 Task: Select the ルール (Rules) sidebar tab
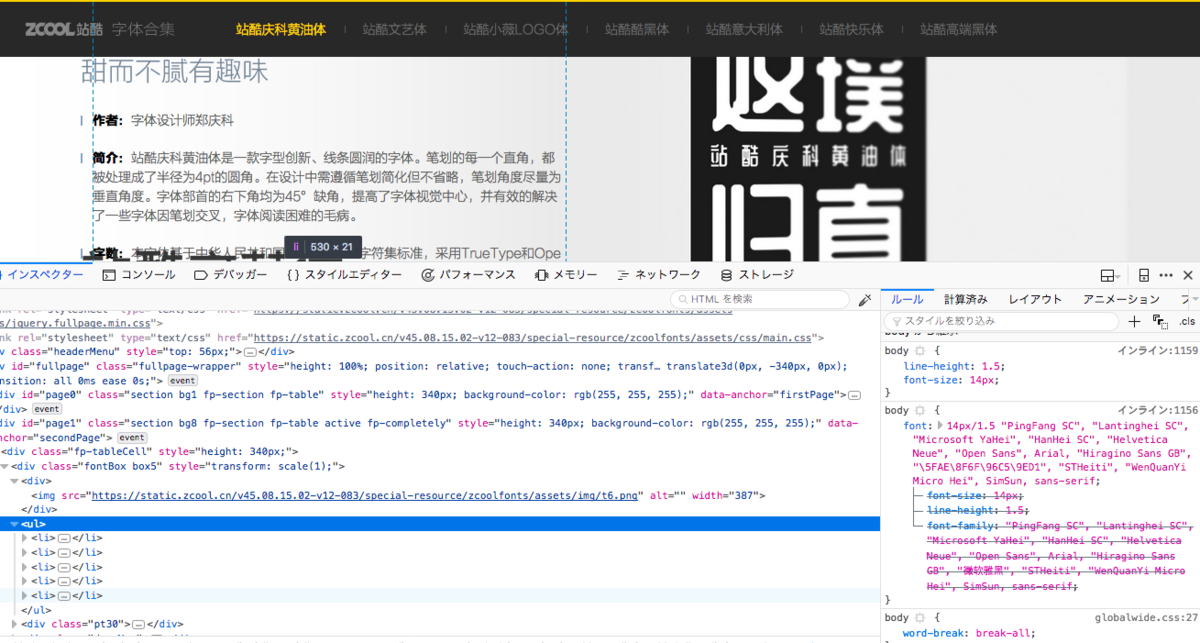pos(907,299)
